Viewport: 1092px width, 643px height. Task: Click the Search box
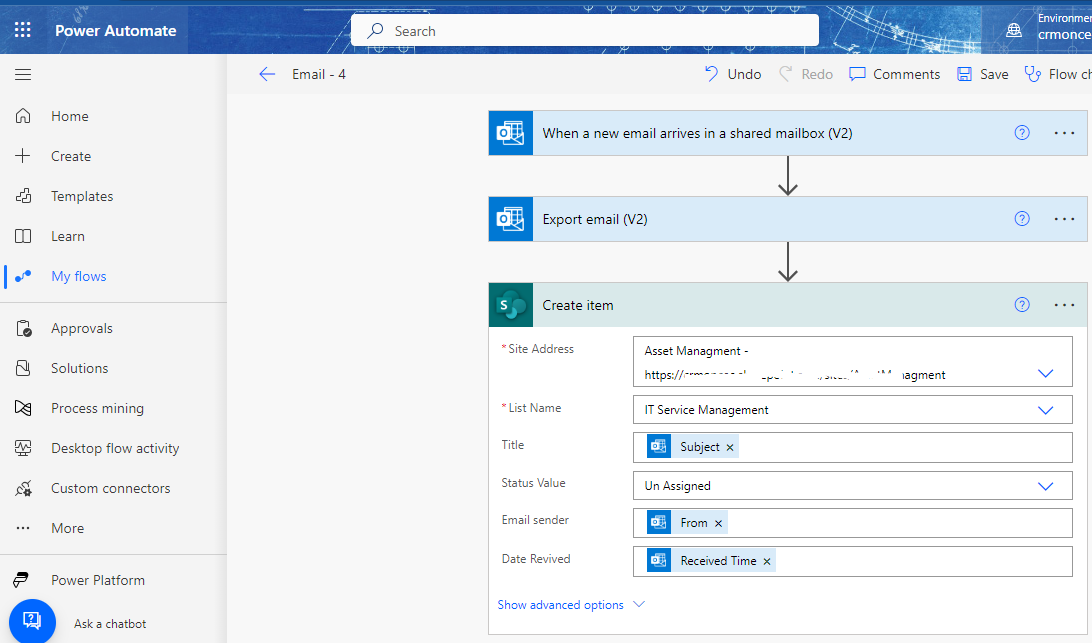pyautogui.click(x=585, y=31)
